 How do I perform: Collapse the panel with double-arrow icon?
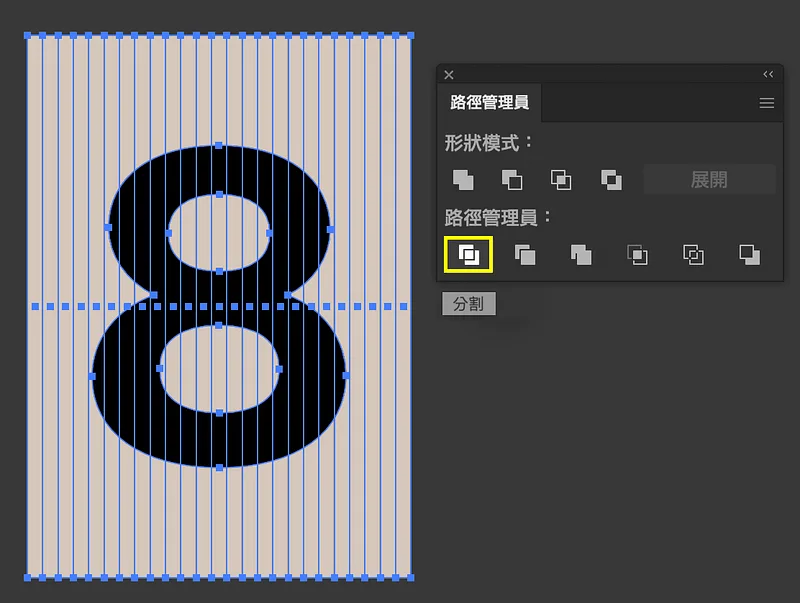coord(768,74)
